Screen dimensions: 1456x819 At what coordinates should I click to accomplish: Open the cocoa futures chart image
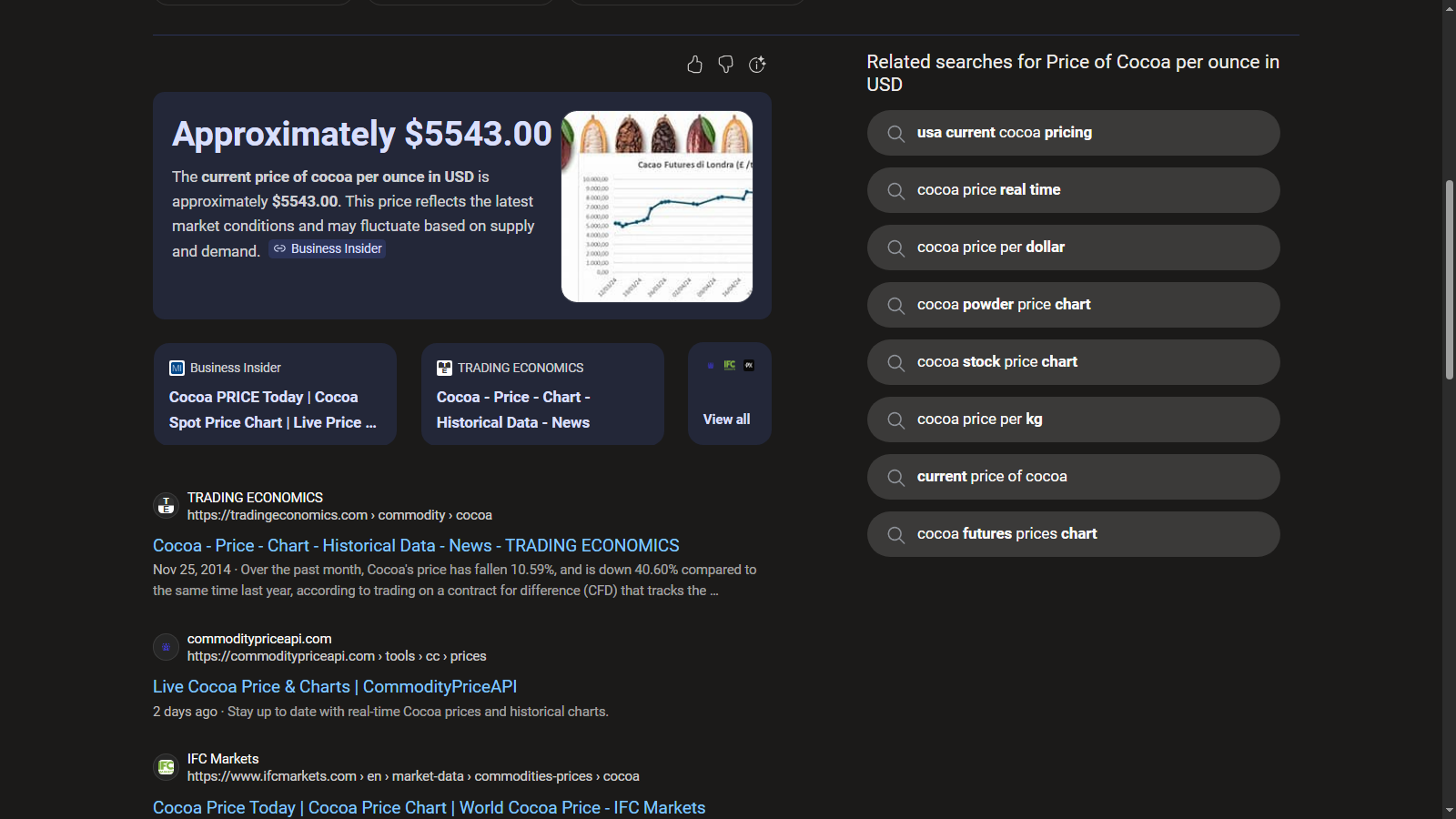coord(657,207)
